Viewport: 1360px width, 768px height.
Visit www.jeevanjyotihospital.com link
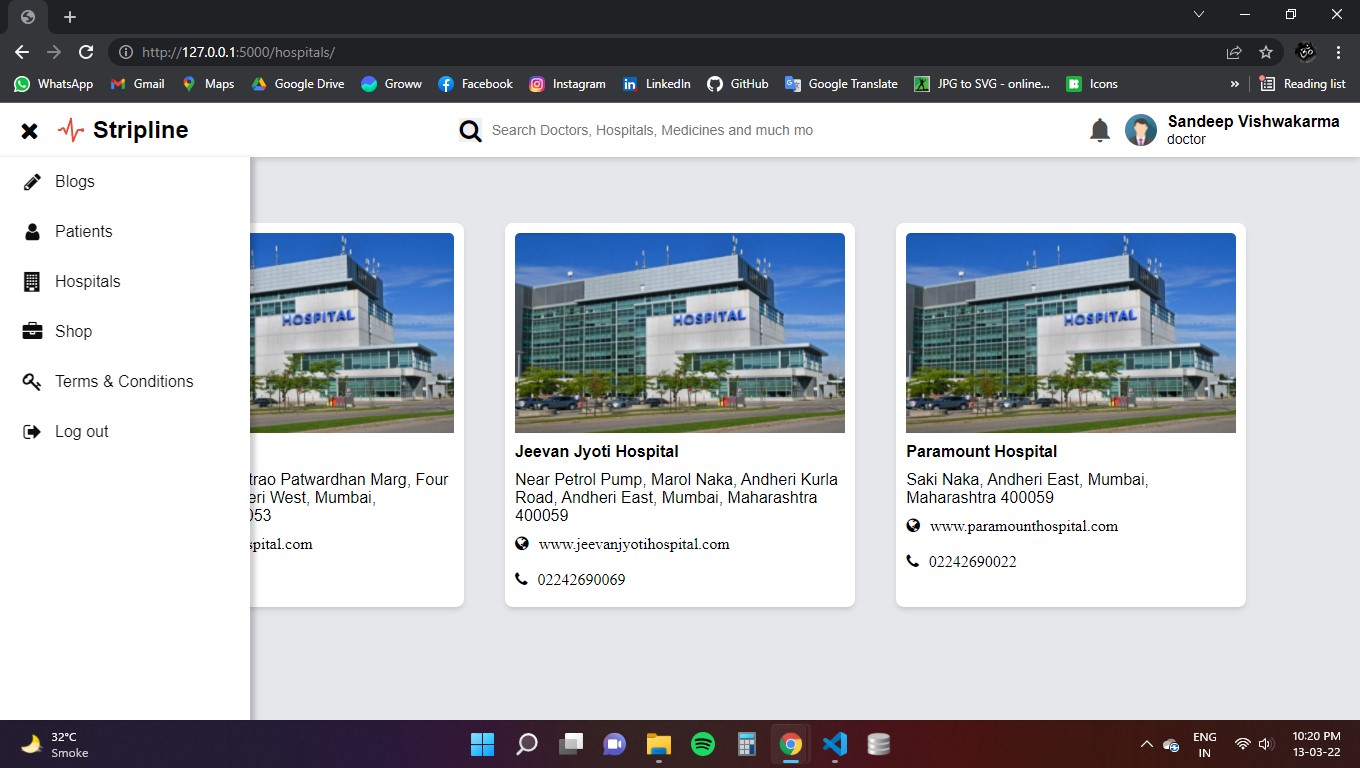pyautogui.click(x=634, y=544)
